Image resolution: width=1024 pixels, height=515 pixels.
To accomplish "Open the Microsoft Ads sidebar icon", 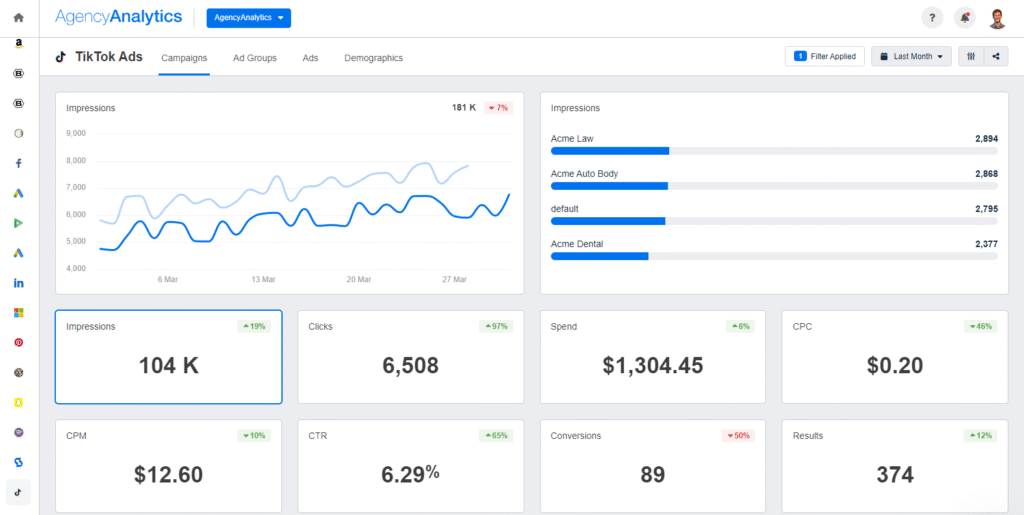I will pos(19,313).
